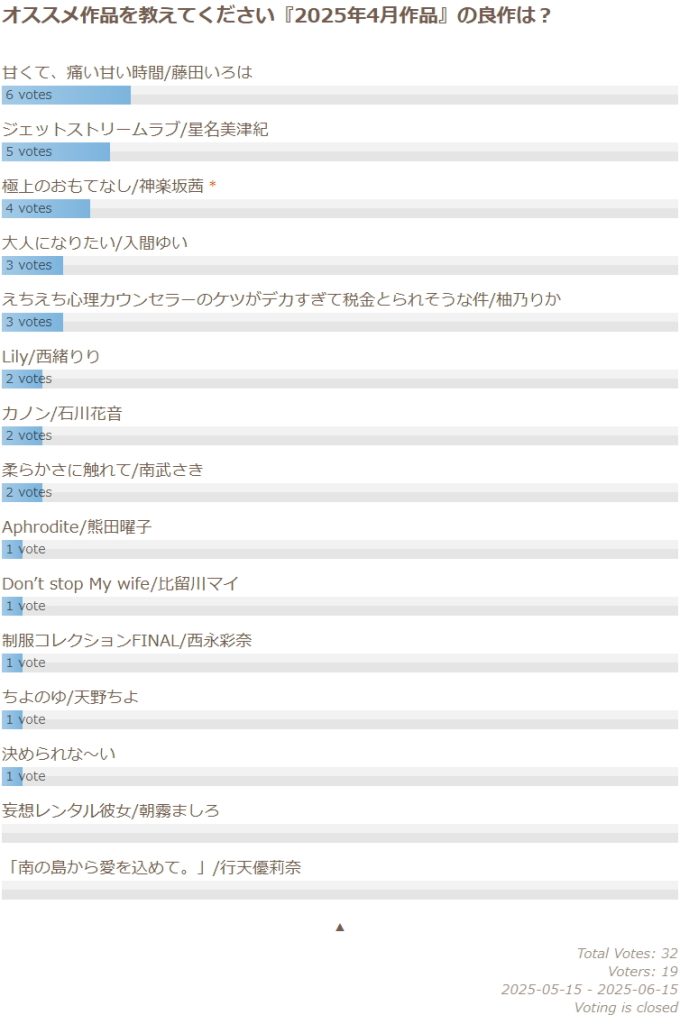The width and height of the screenshot is (680, 1024).
Task: Click Don't stop My wife/比留川マイ option
Action: [x=120, y=584]
